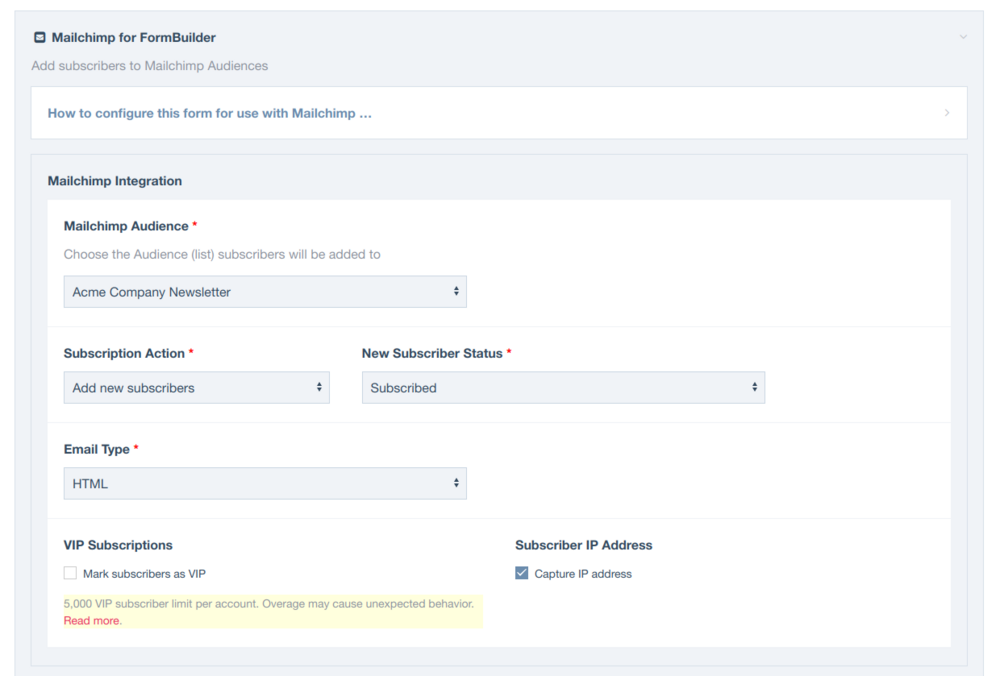Click the Mailchimp Integration section heading

[x=115, y=181]
